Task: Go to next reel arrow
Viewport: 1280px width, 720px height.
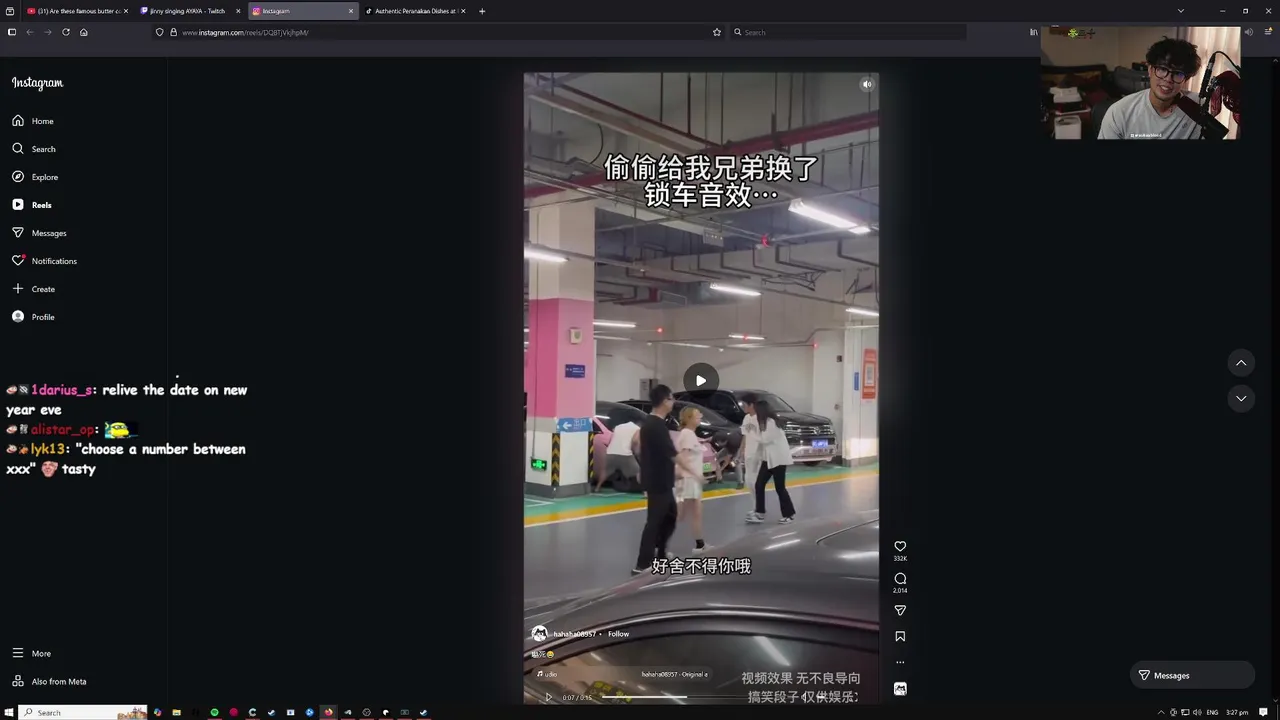Action: click(1241, 398)
